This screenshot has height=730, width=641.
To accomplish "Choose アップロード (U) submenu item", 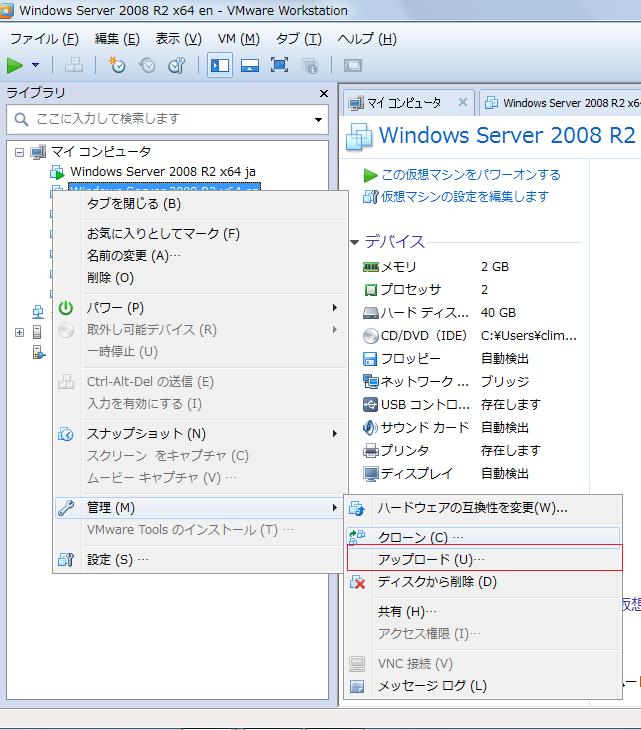I will [484, 559].
